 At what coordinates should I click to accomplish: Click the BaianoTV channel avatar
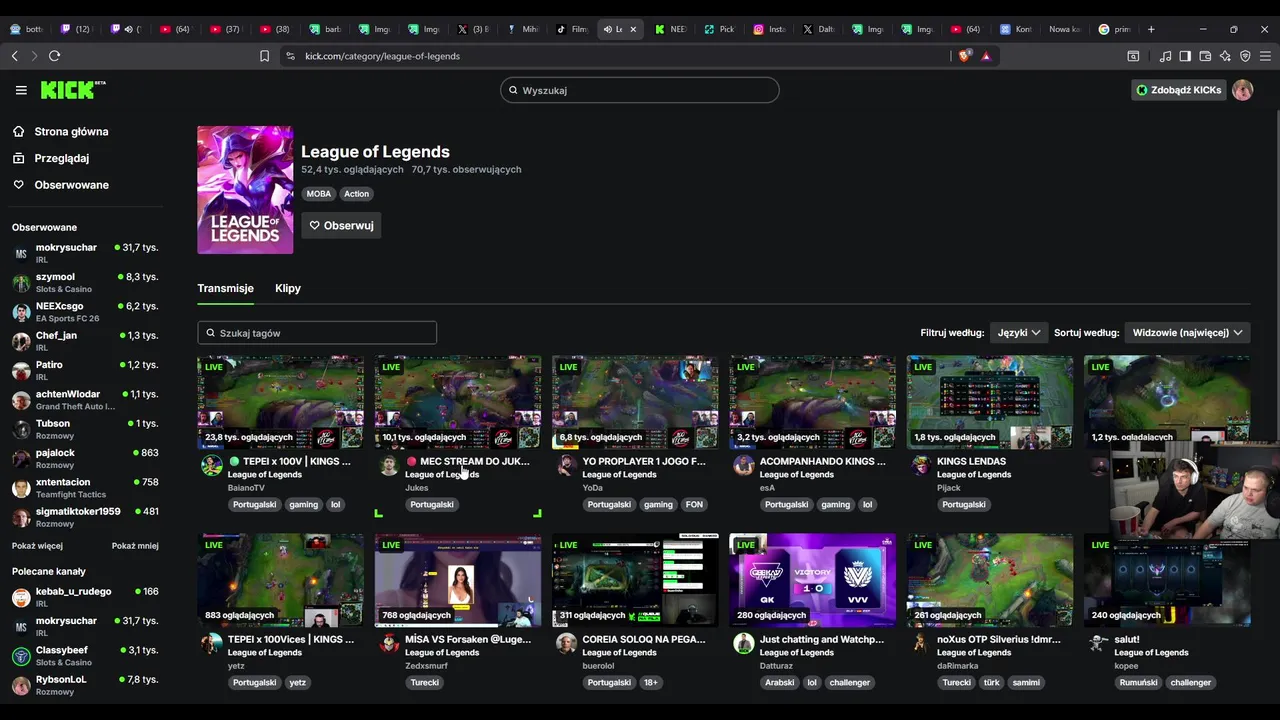pos(211,465)
